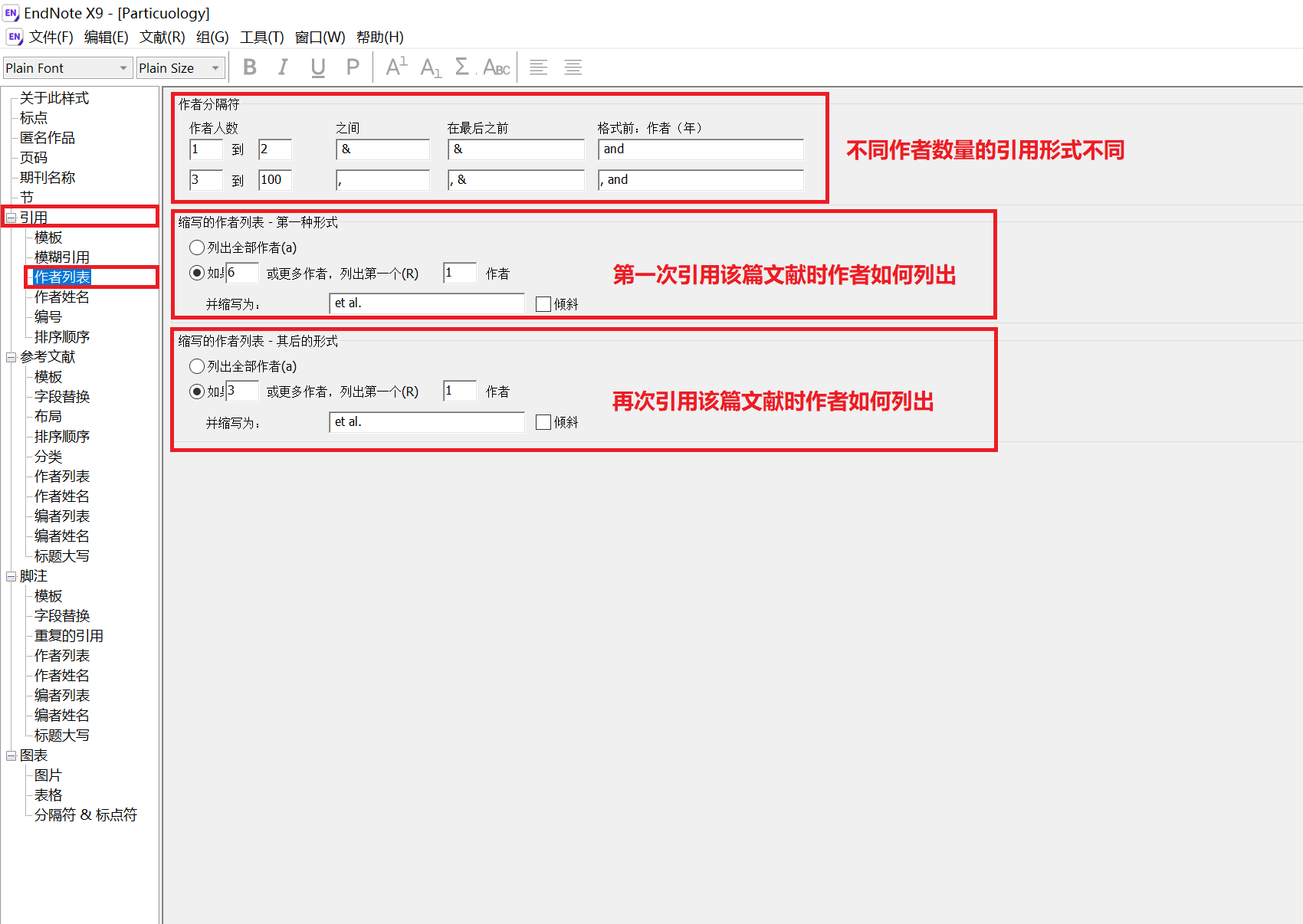Viewport: 1303px width, 924px height.
Task: Click the EndNote icon in menu bar
Action: pyautogui.click(x=15, y=37)
